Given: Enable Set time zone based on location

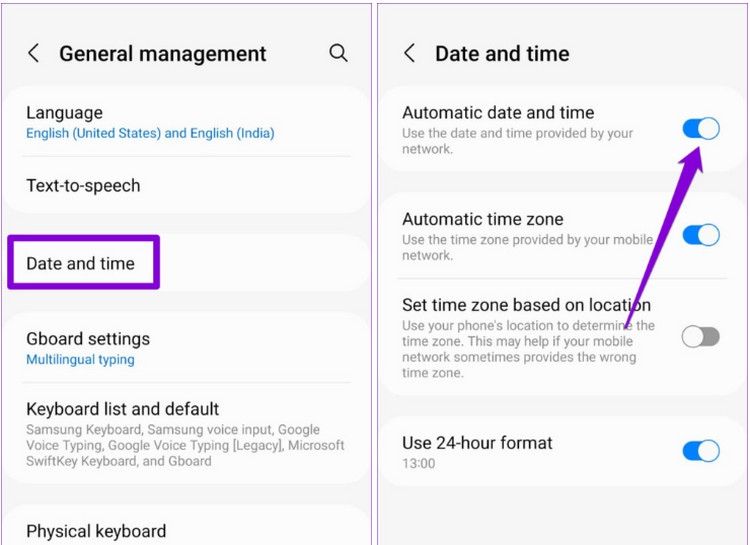Looking at the screenshot, I should pos(701,337).
